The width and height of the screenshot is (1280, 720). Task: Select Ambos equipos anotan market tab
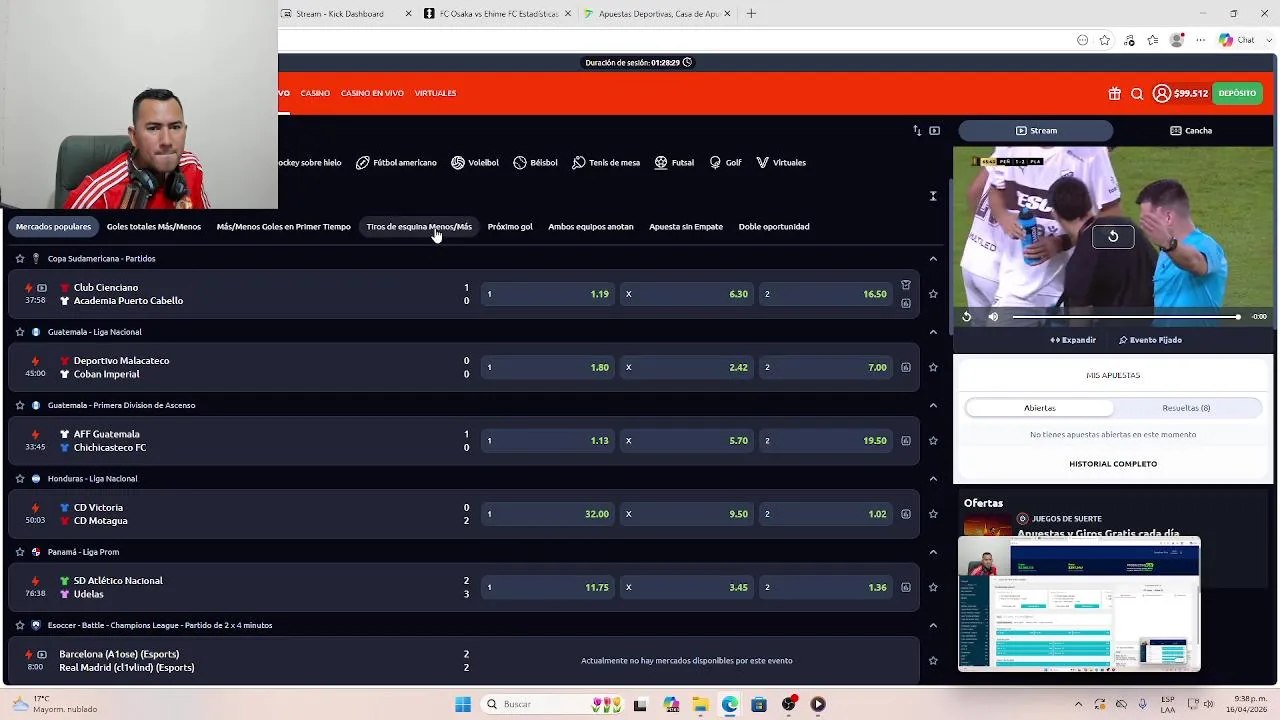click(591, 227)
